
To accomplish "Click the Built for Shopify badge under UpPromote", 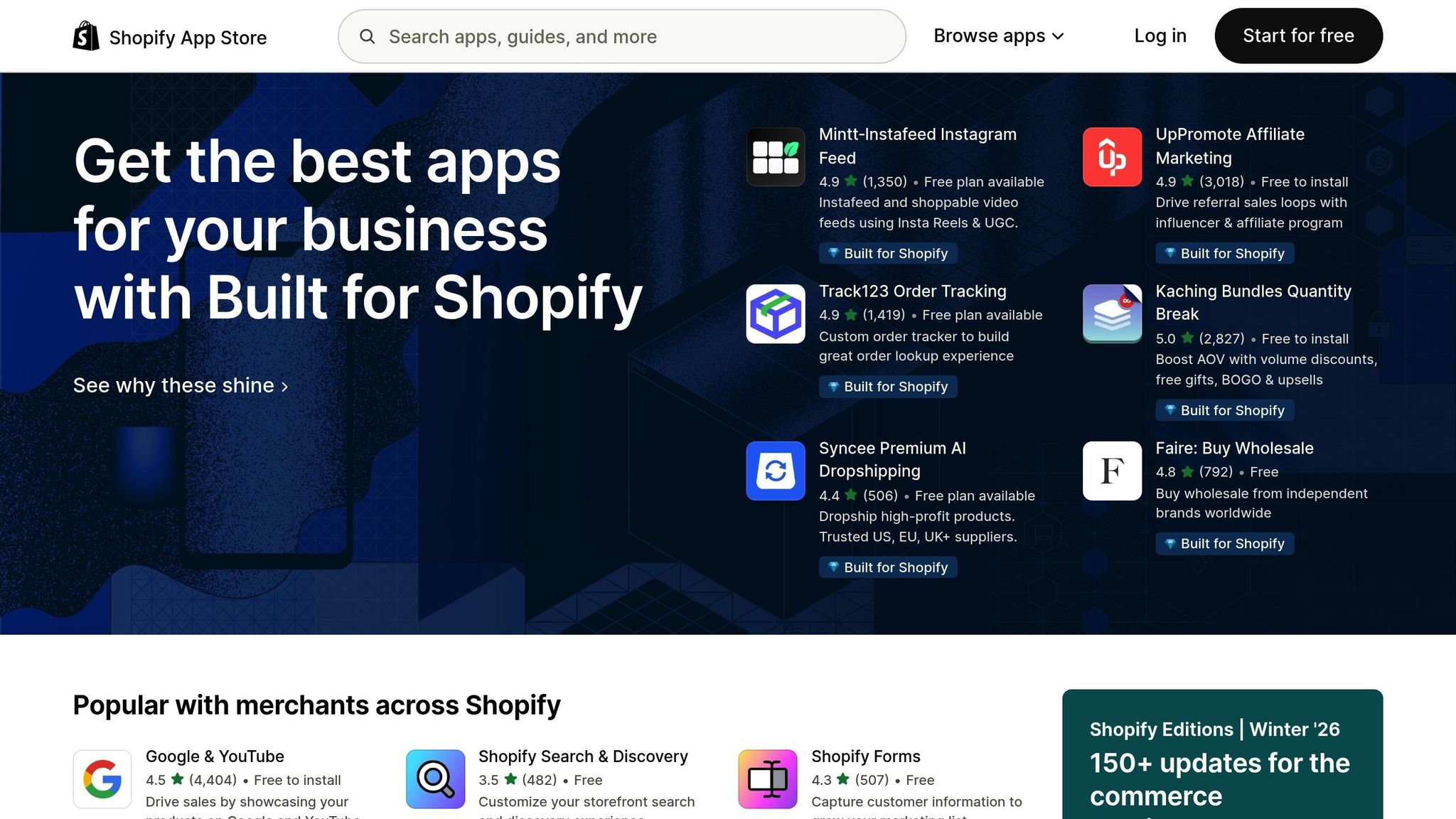I will click(1224, 253).
